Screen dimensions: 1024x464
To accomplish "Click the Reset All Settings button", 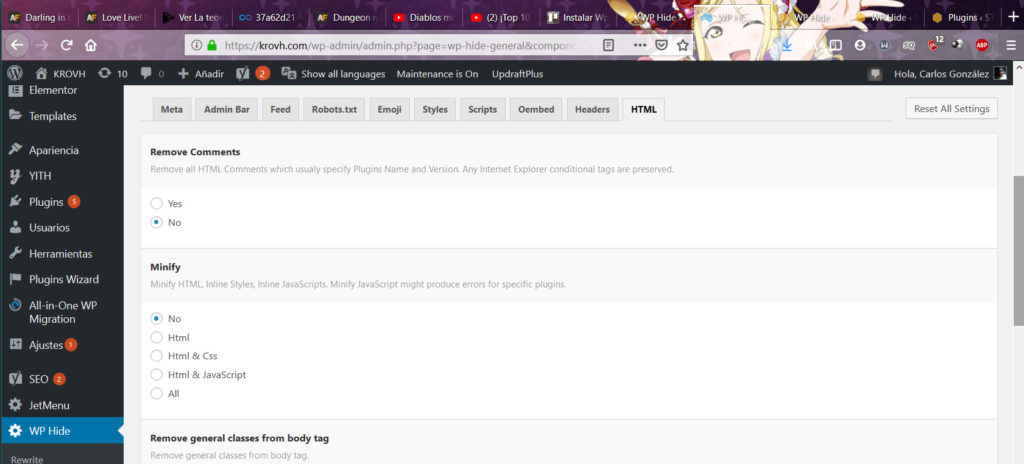I will point(950,109).
